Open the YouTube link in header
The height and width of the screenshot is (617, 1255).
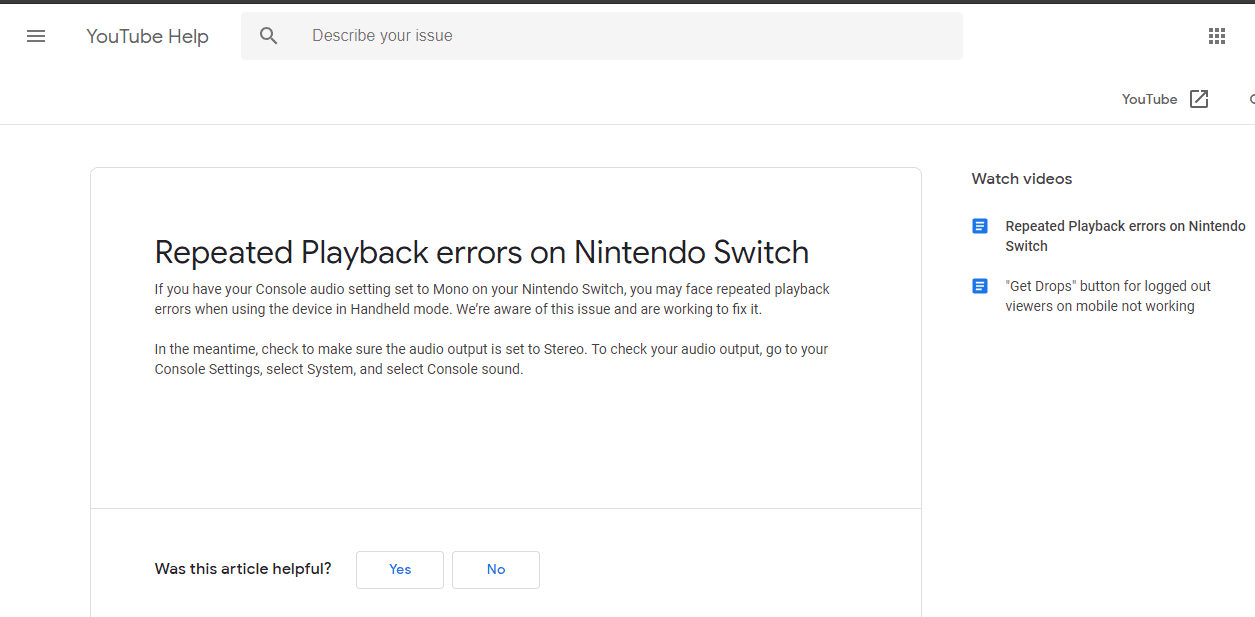[1149, 99]
